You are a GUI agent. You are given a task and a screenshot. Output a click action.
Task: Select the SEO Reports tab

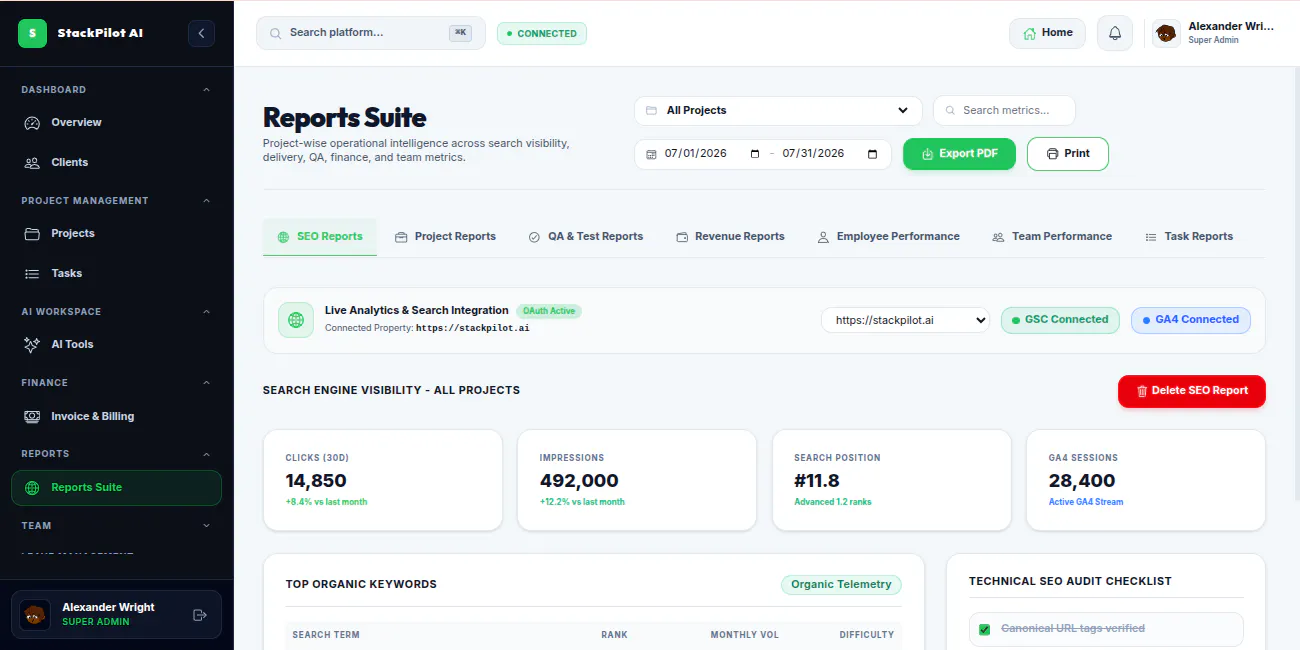[320, 237]
